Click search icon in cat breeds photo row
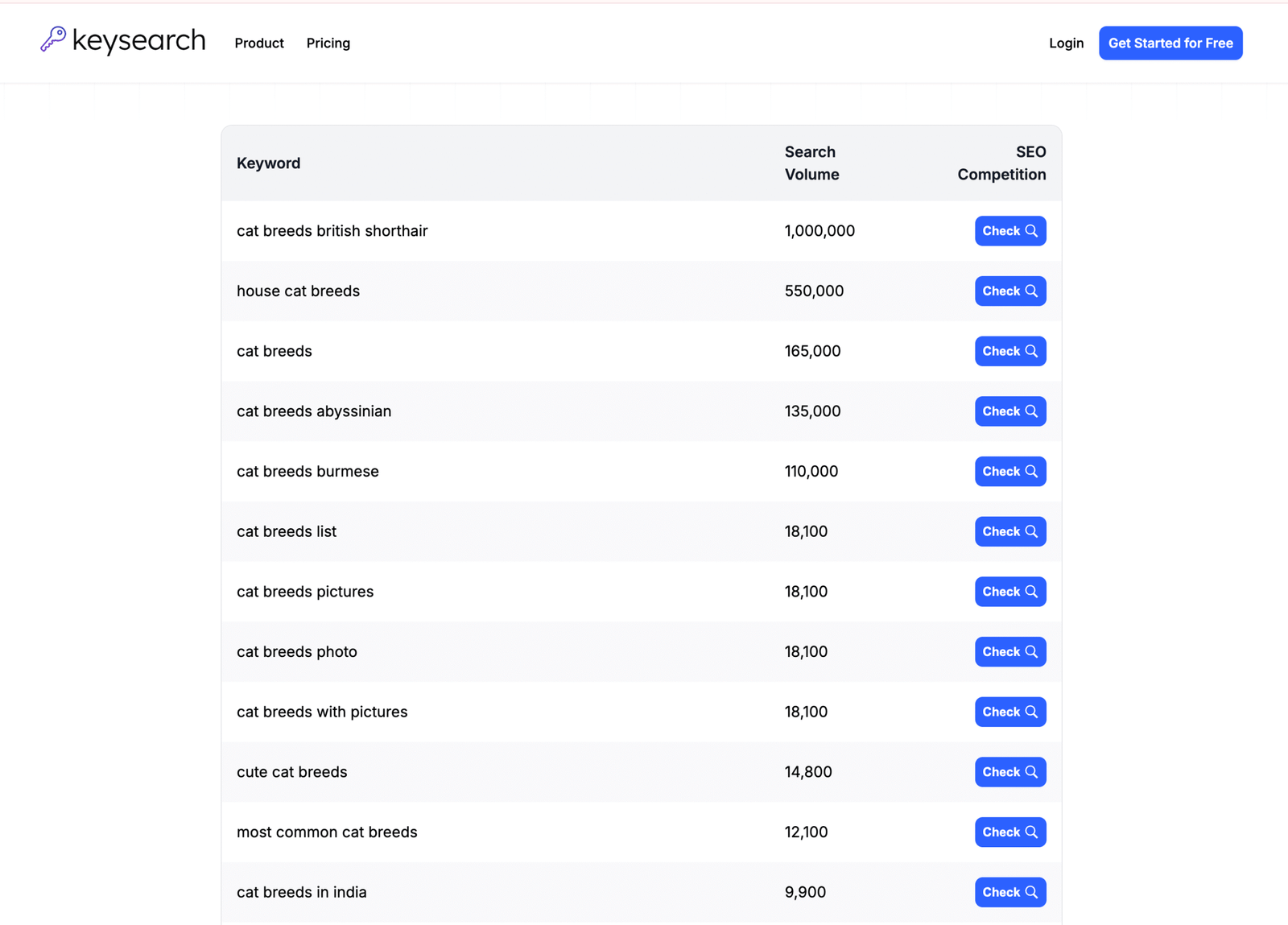This screenshot has width=1288, height=925. click(1031, 652)
